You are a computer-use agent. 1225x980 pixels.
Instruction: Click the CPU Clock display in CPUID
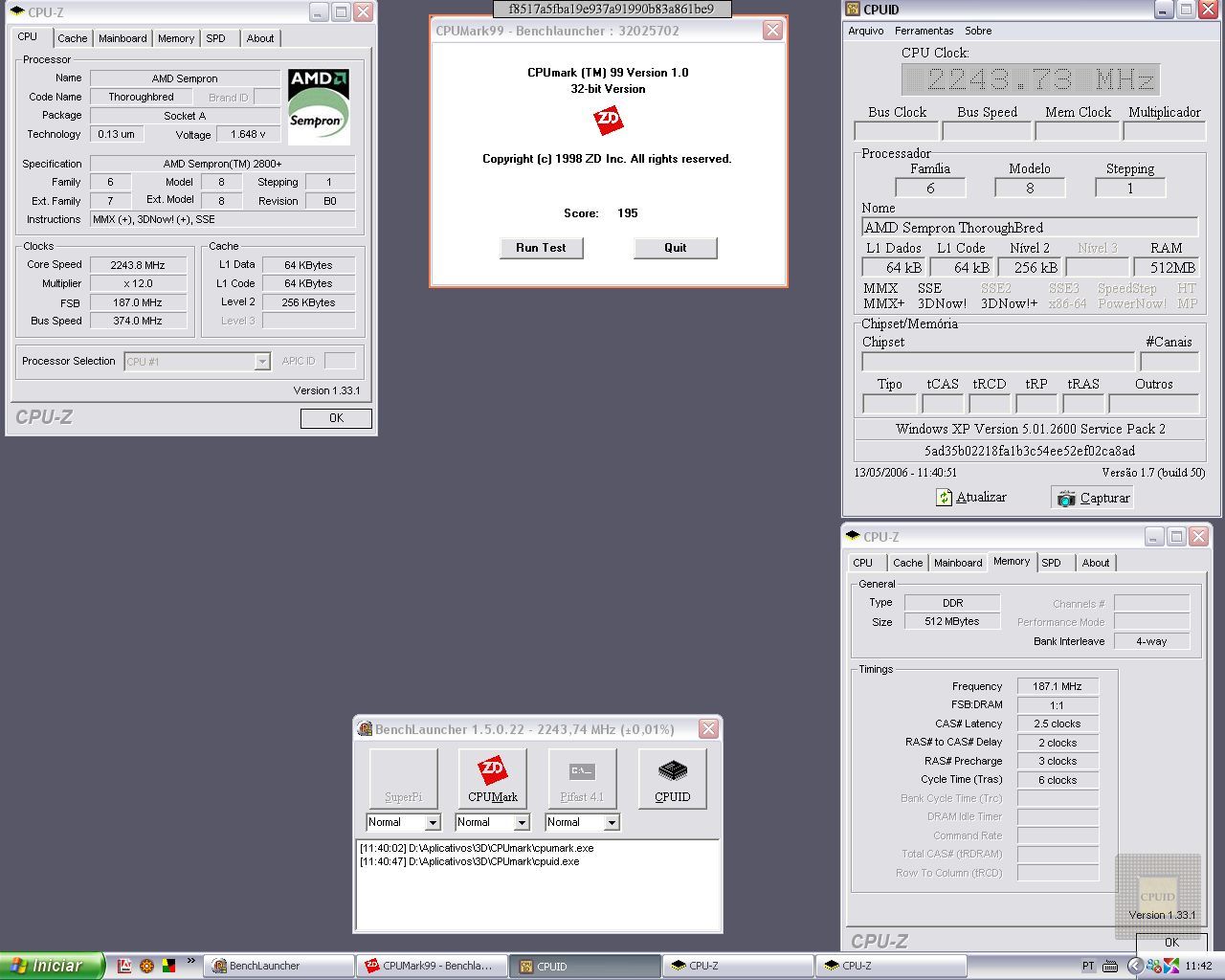click(1031, 79)
